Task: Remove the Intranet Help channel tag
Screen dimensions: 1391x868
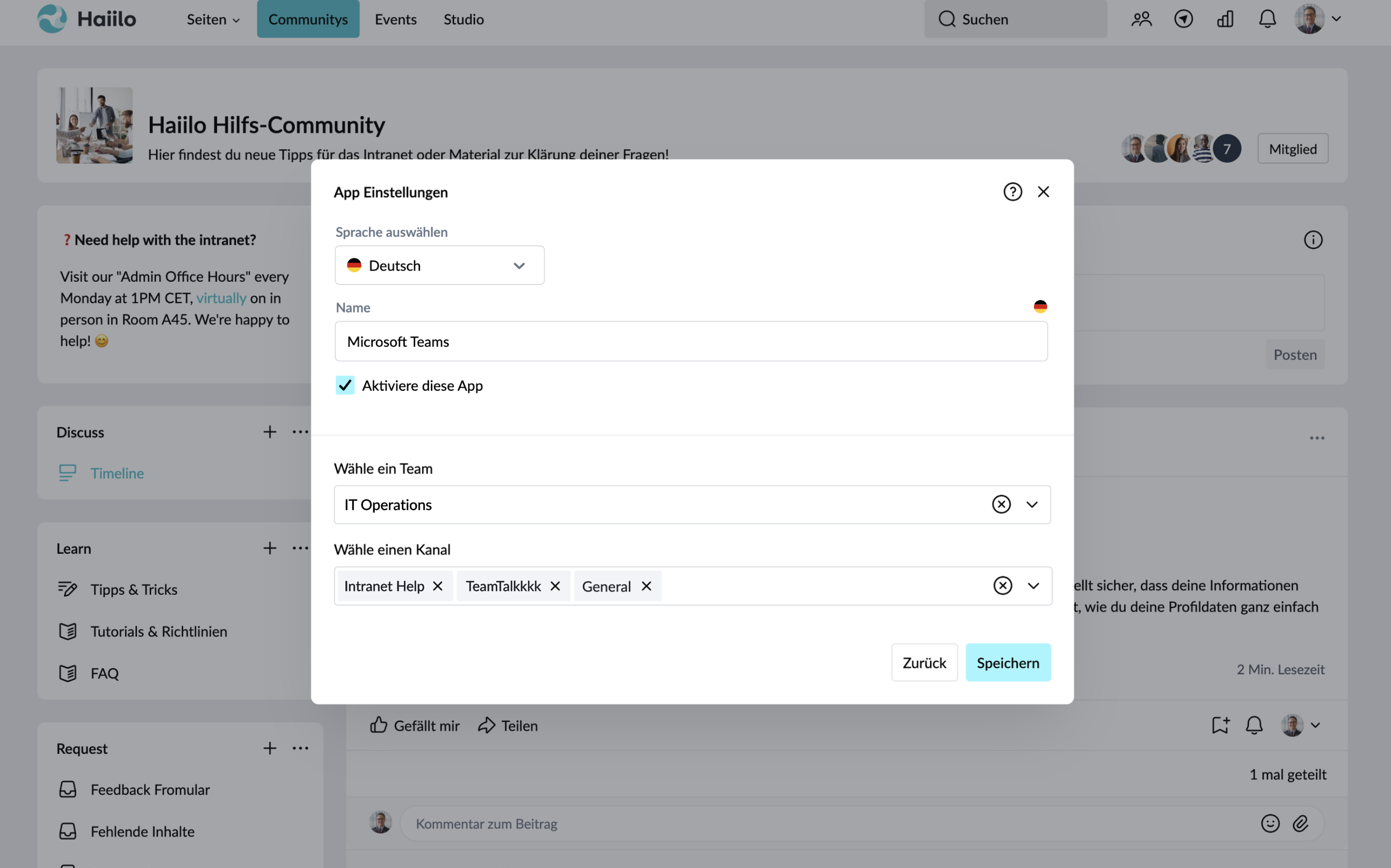Action: 438,586
